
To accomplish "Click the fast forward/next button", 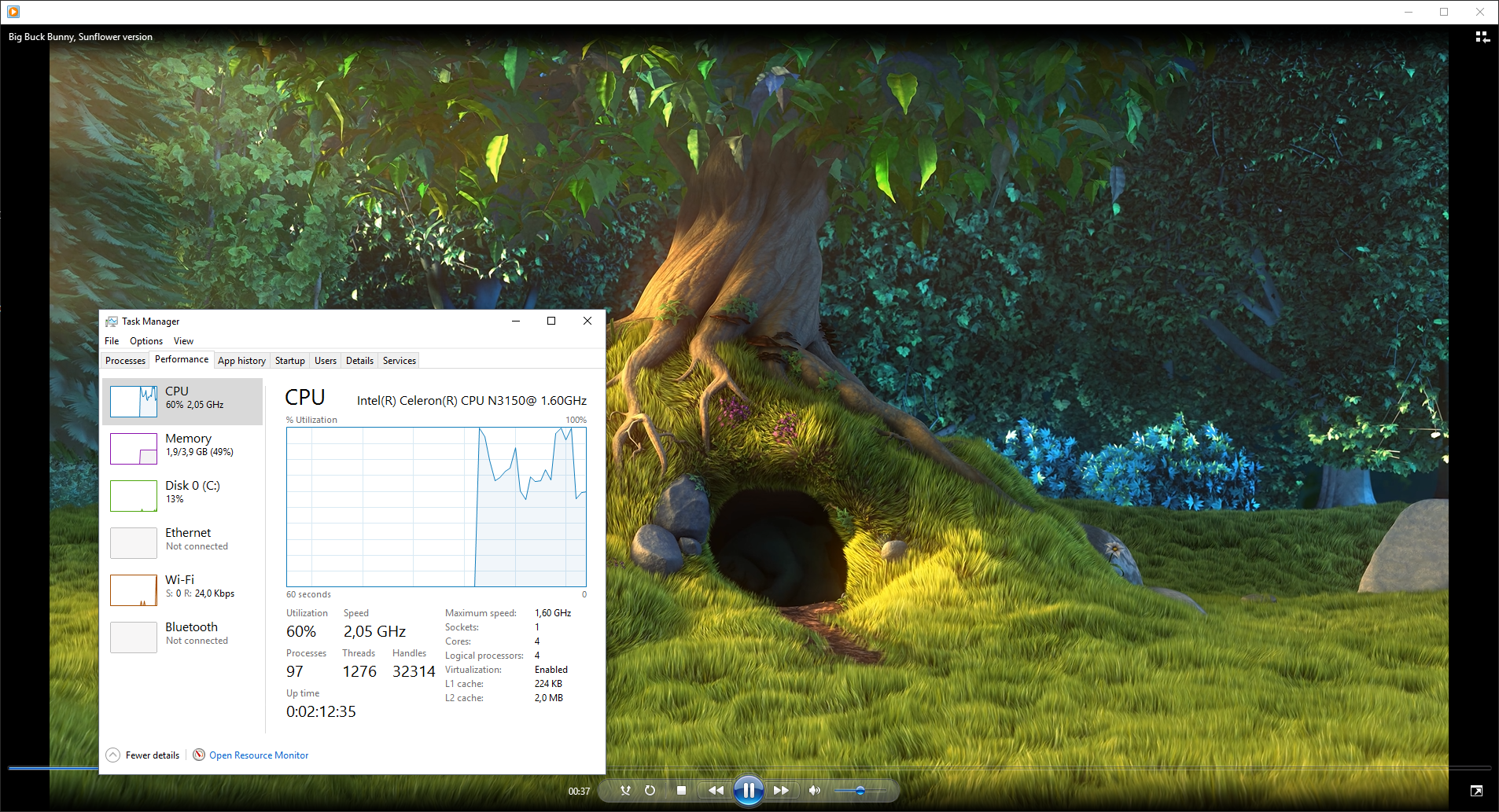I will 781,791.
